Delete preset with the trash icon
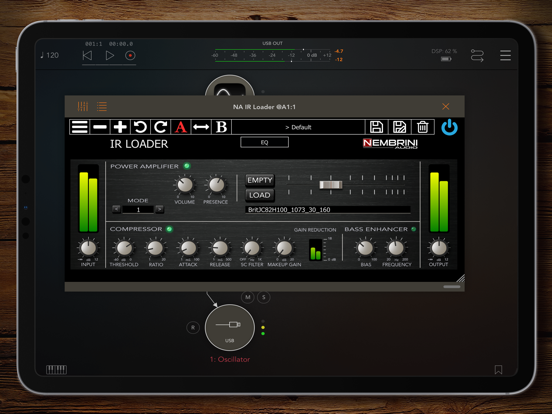This screenshot has width=552, height=414. click(x=422, y=127)
